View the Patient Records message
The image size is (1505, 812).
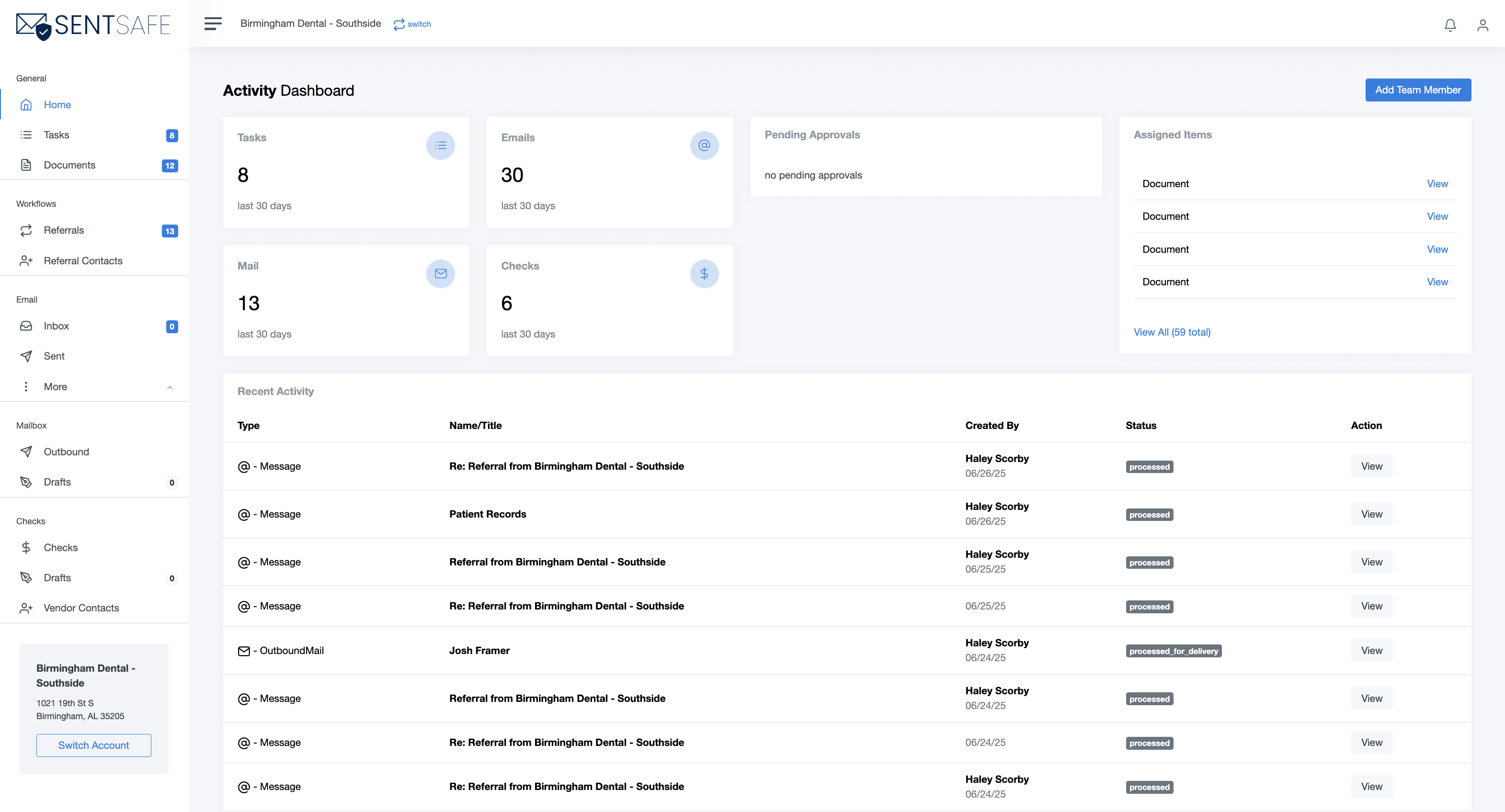click(1371, 514)
